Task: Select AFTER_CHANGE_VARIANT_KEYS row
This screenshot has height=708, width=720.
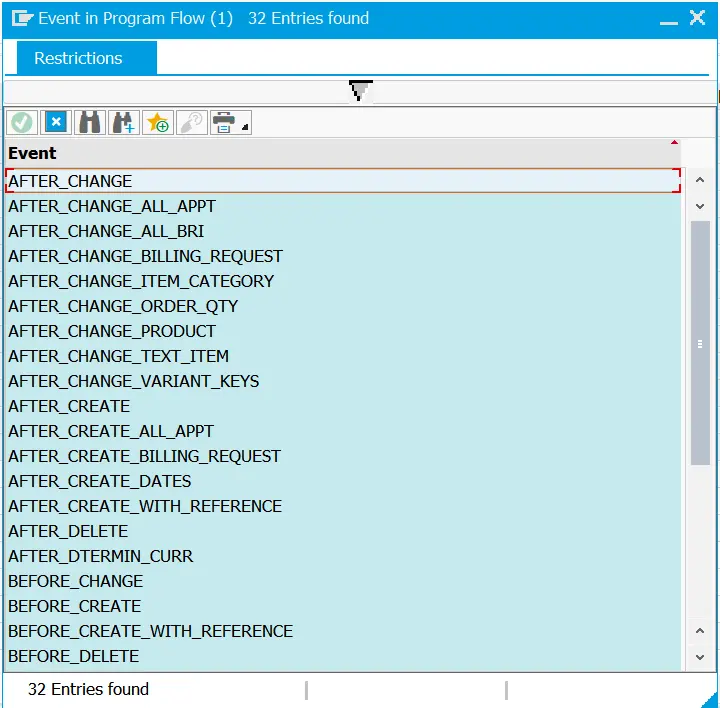Action: coord(343,381)
